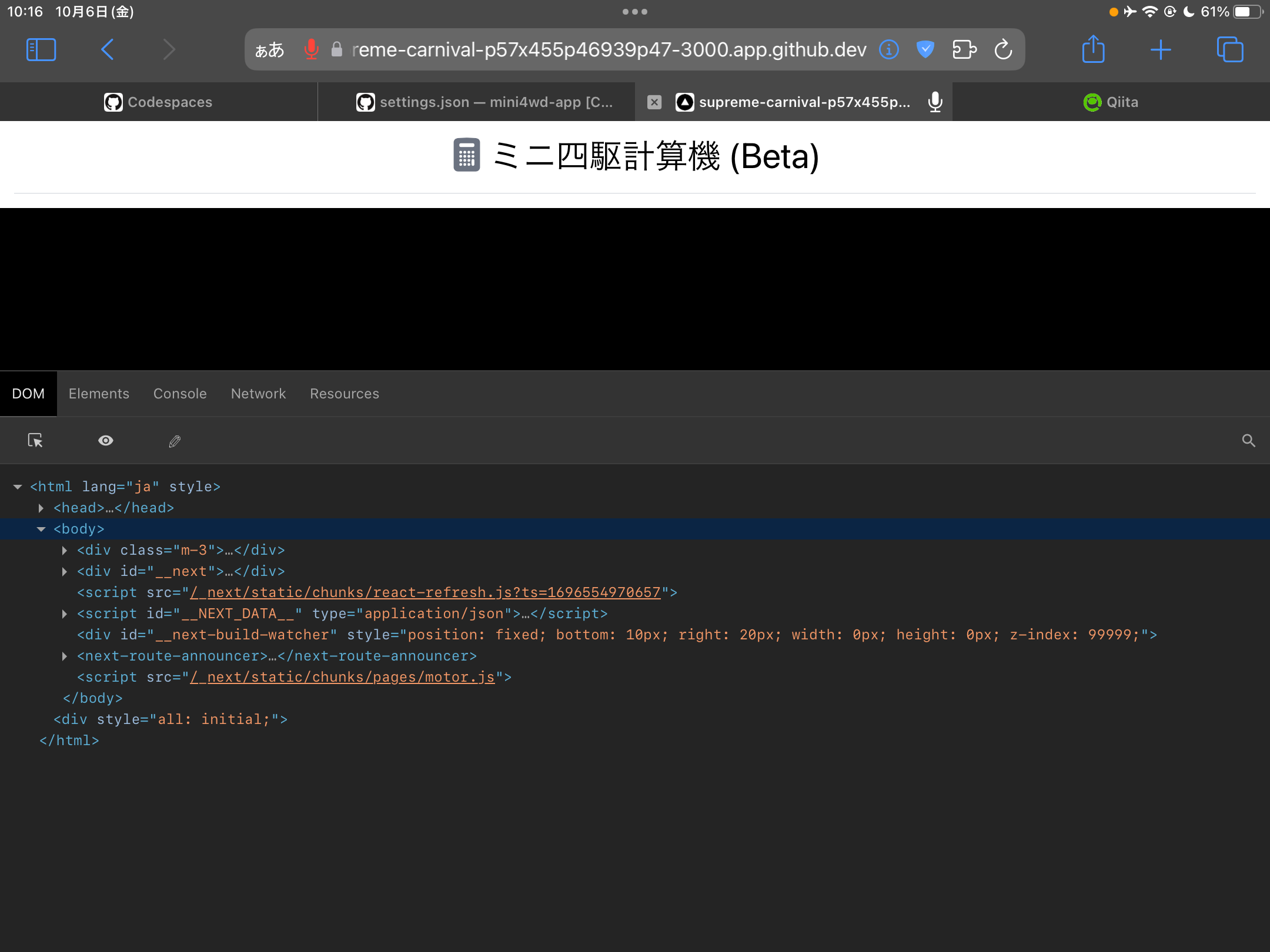This screenshot has height=952, width=1270.
Task: Toggle the Safari sidebar panel icon
Action: click(x=41, y=50)
